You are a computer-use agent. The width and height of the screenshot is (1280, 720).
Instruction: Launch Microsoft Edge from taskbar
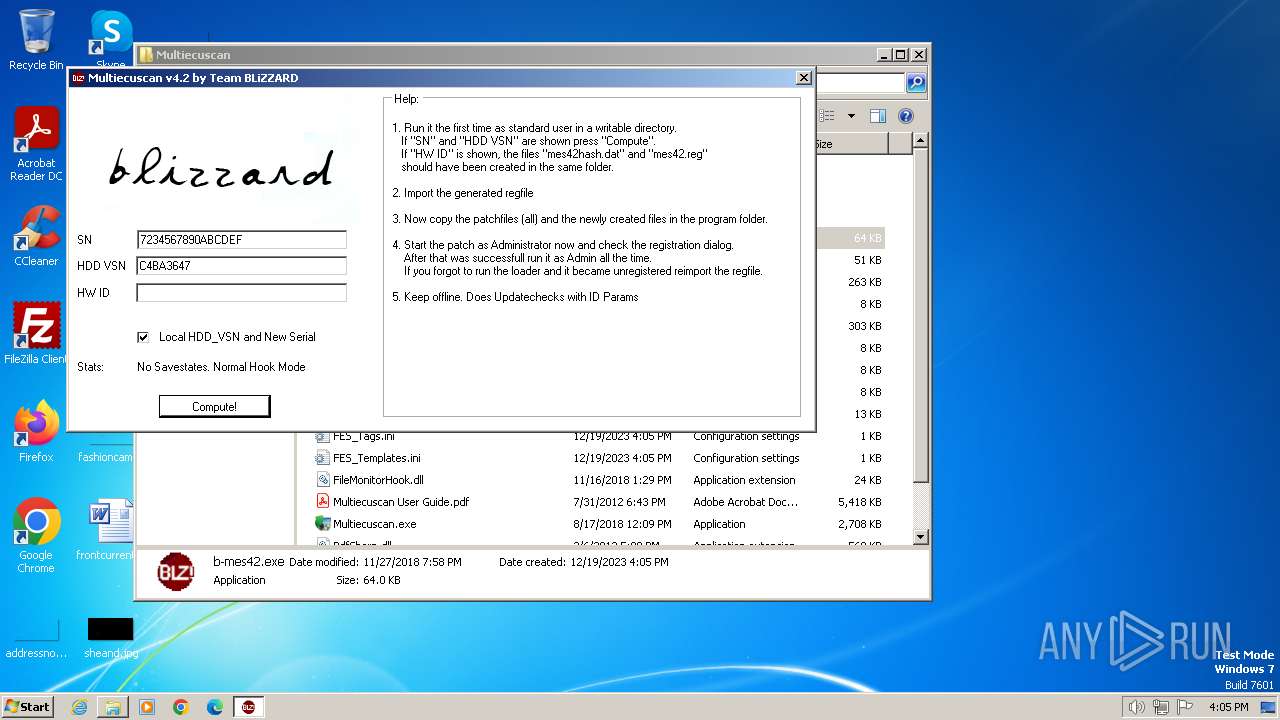click(x=215, y=707)
